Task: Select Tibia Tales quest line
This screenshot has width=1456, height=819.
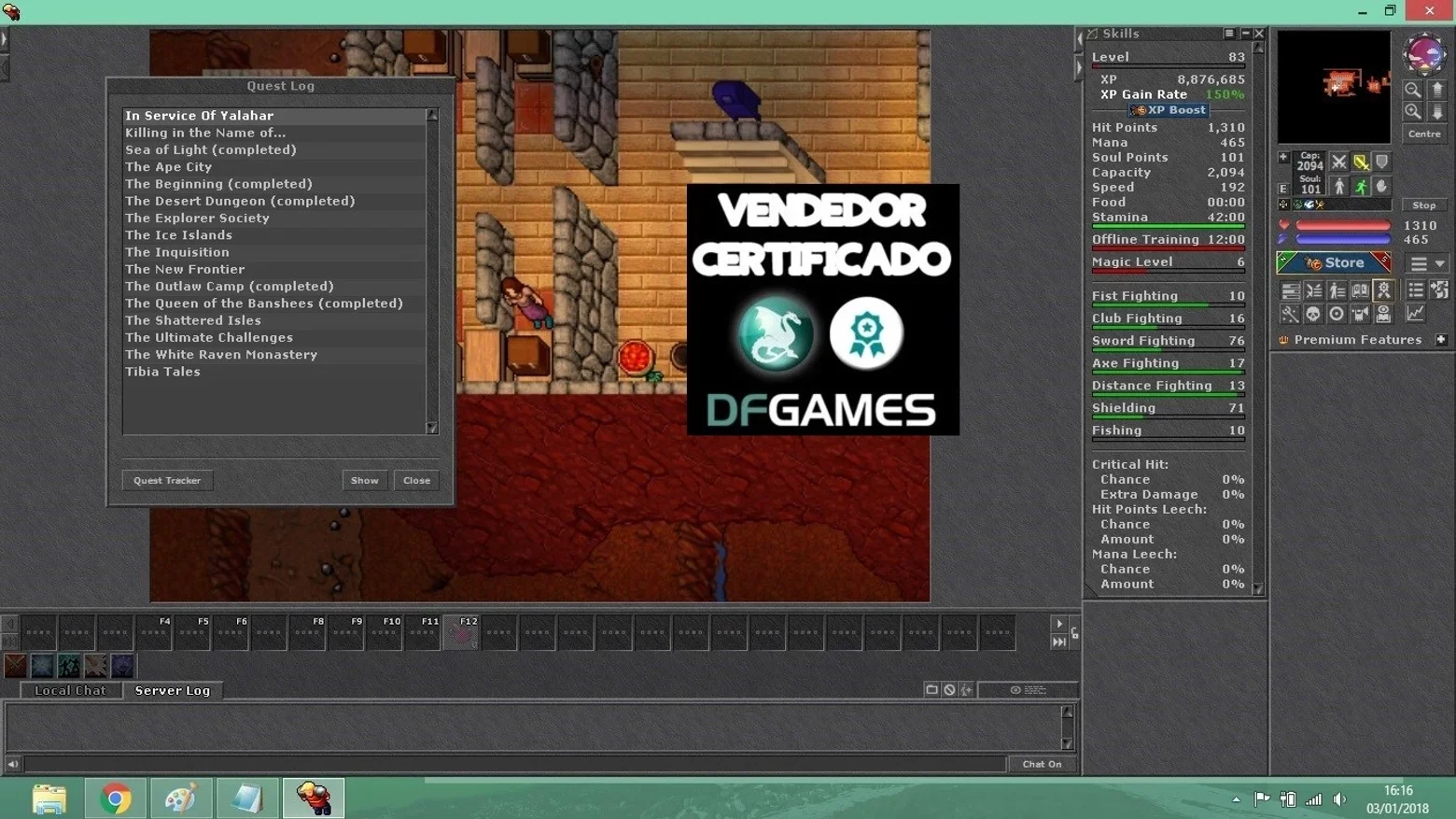Action: coord(274,372)
